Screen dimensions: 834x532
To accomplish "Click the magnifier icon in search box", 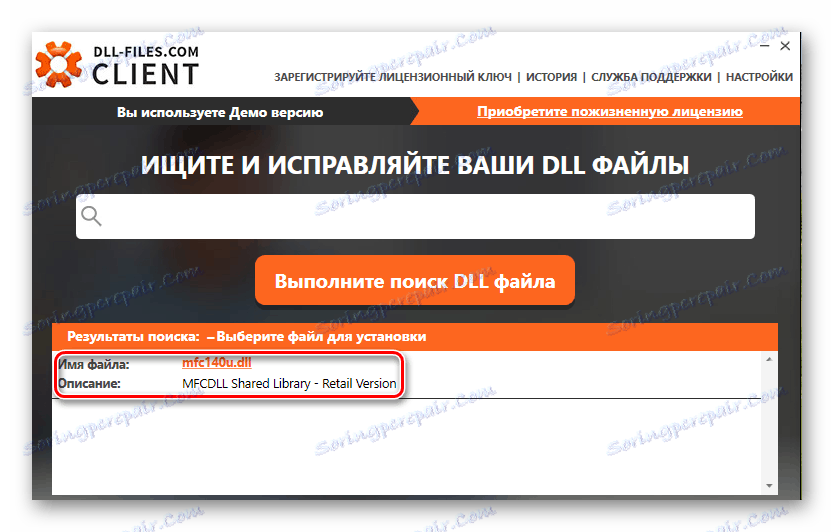I will [91, 216].
